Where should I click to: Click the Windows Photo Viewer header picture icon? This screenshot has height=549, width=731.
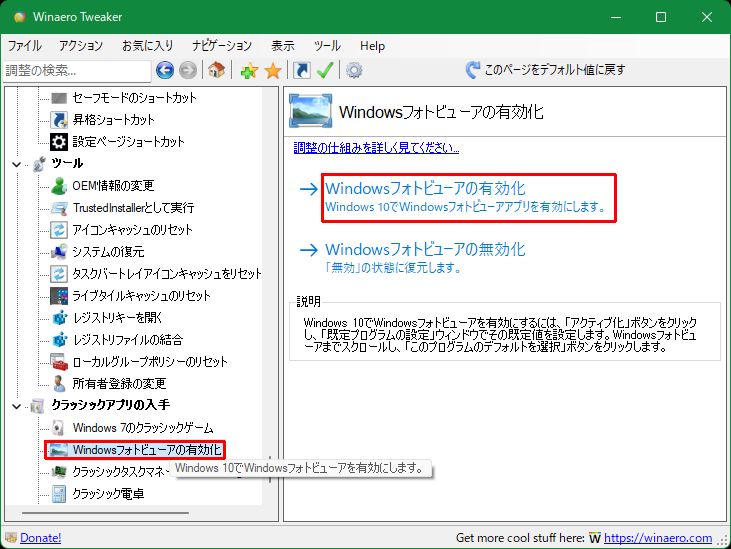310,111
